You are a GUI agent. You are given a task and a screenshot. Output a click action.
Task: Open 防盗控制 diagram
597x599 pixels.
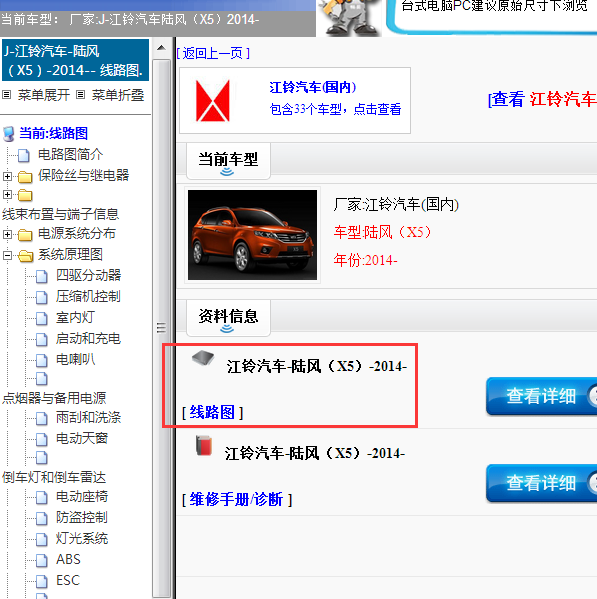coord(82,518)
